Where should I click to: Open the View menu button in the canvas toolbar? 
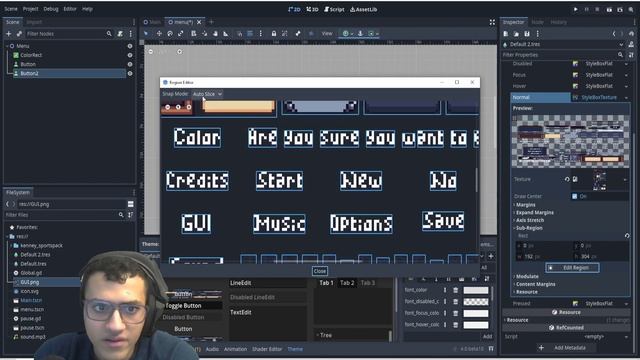click(327, 33)
